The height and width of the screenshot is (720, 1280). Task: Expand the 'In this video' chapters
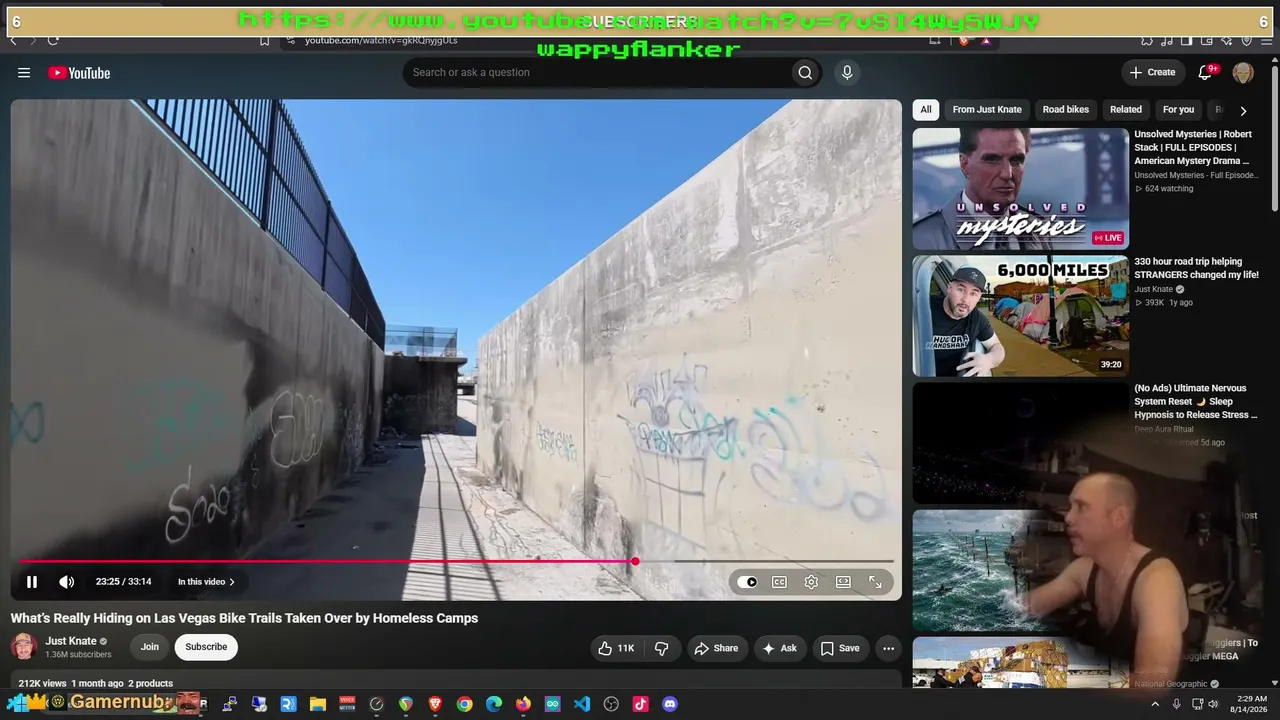tap(206, 582)
